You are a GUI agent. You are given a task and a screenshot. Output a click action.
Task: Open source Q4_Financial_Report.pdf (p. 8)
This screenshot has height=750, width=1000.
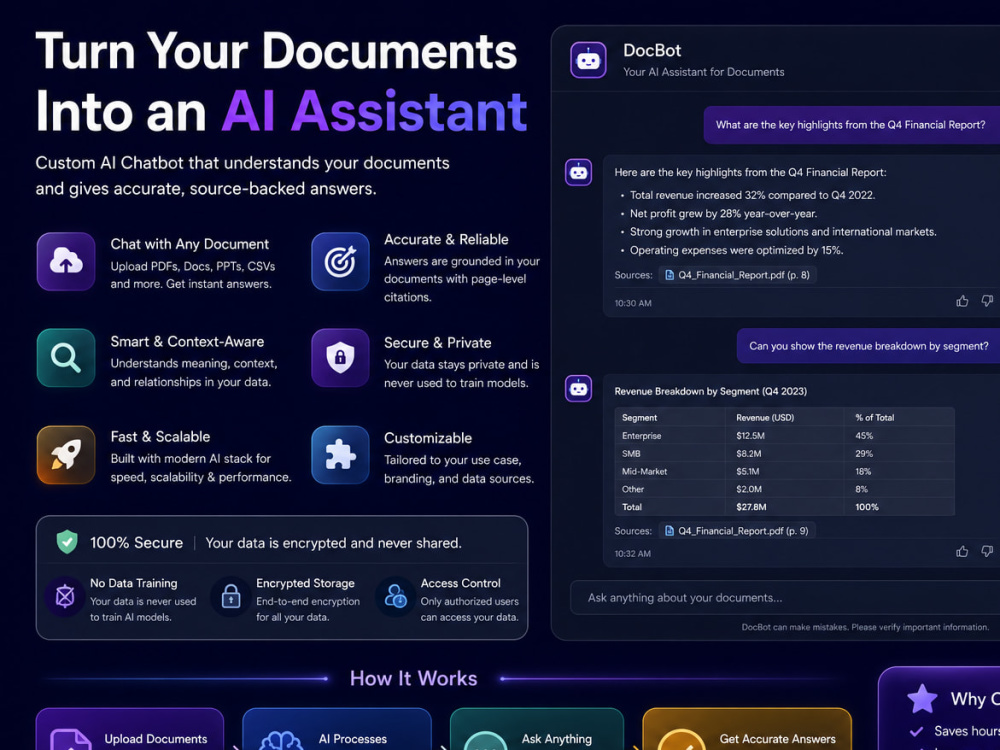pos(737,275)
